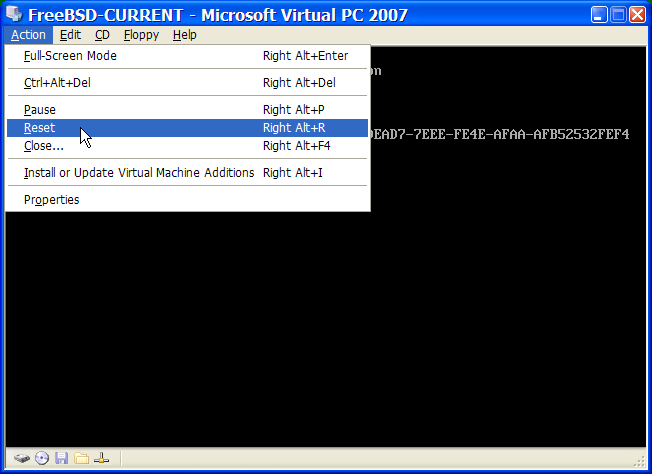This screenshot has width=652, height=474.
Task: Send Ctrl+Alt+Del to the virtual machine
Action: (188, 83)
